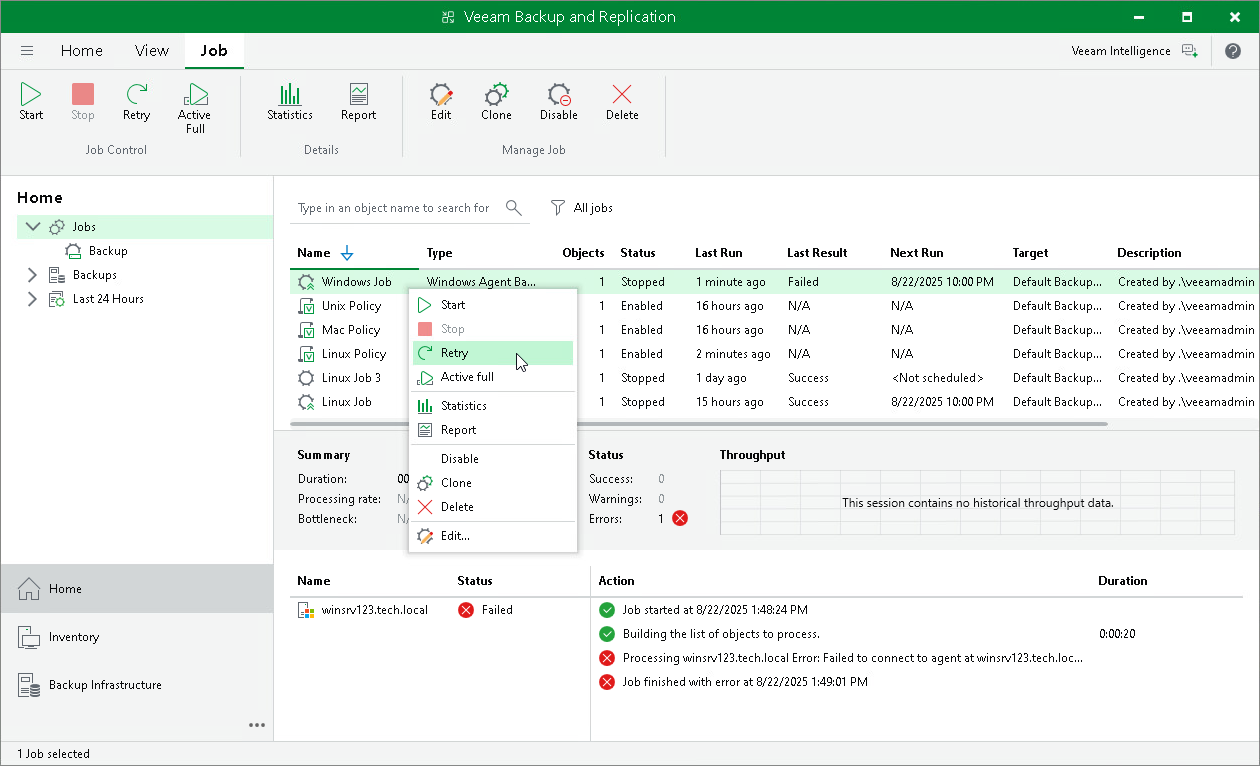Image resolution: width=1260 pixels, height=766 pixels.
Task: Choose Delete in the context menu
Action: coord(493,507)
